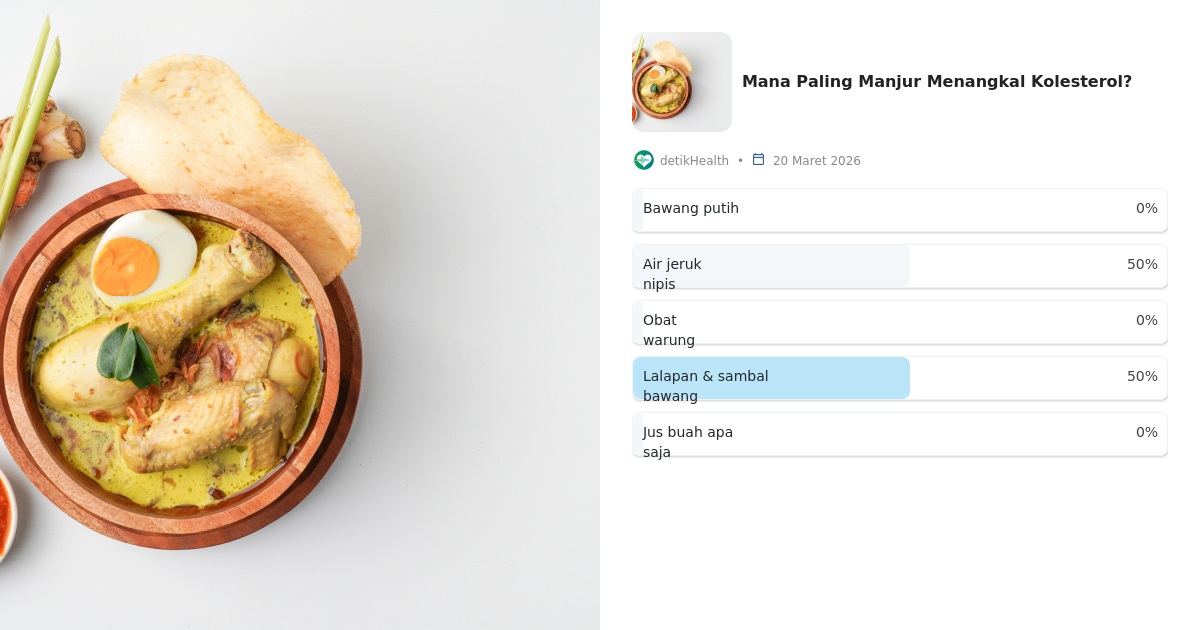Click the 0% result for Obat warung
Screen dimensions: 1200x630
point(1146,320)
